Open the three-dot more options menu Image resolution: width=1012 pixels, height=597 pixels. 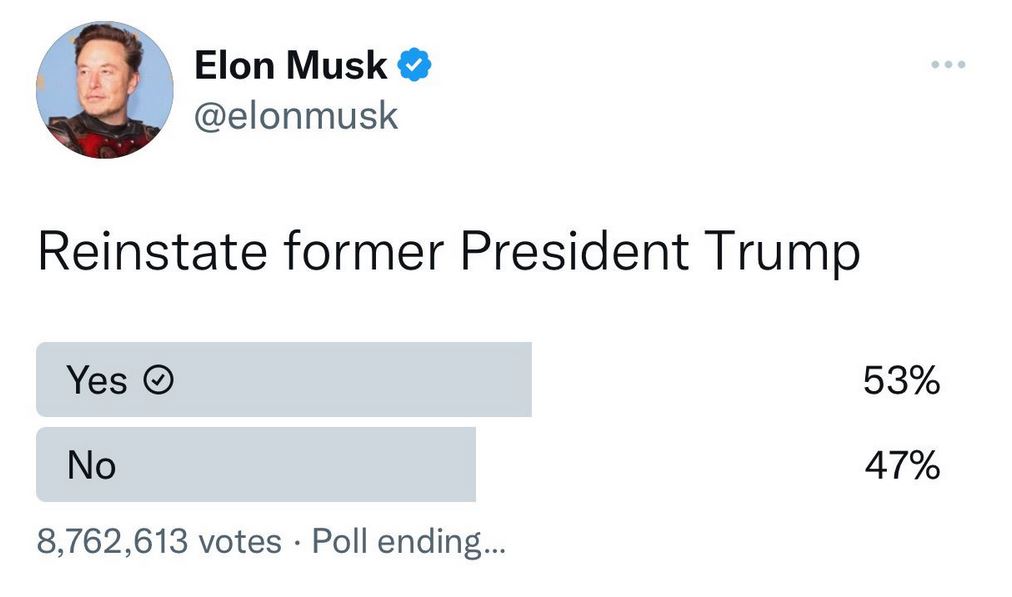(x=946, y=65)
